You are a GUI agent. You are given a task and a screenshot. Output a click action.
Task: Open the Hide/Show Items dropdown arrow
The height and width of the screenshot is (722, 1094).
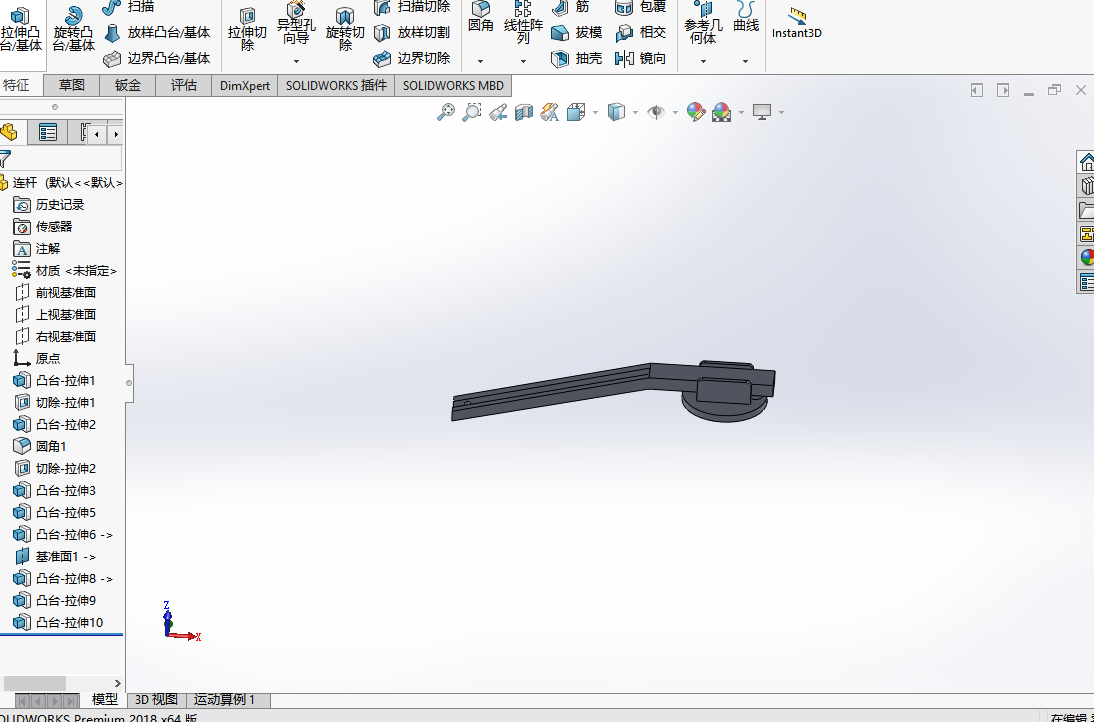tap(675, 112)
